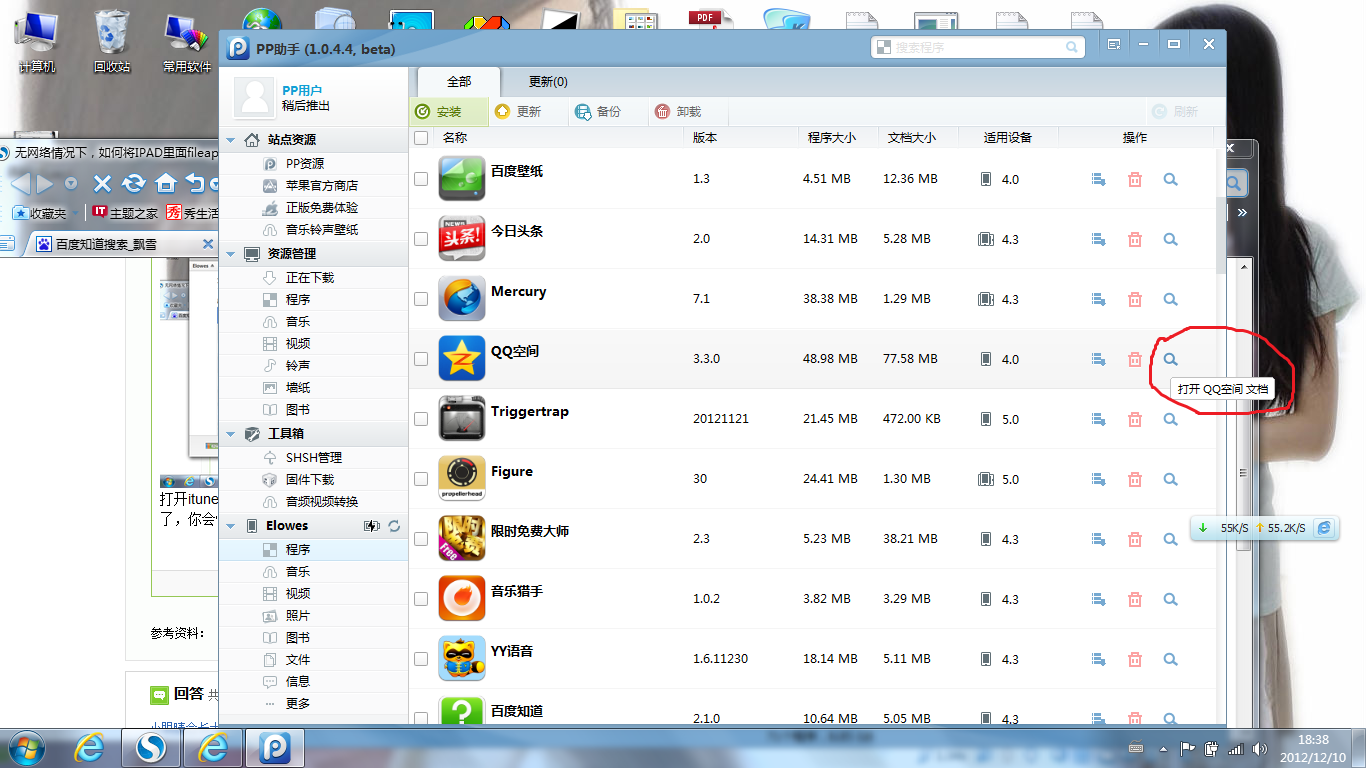Open the 回收站 desktop icon

tap(111, 42)
